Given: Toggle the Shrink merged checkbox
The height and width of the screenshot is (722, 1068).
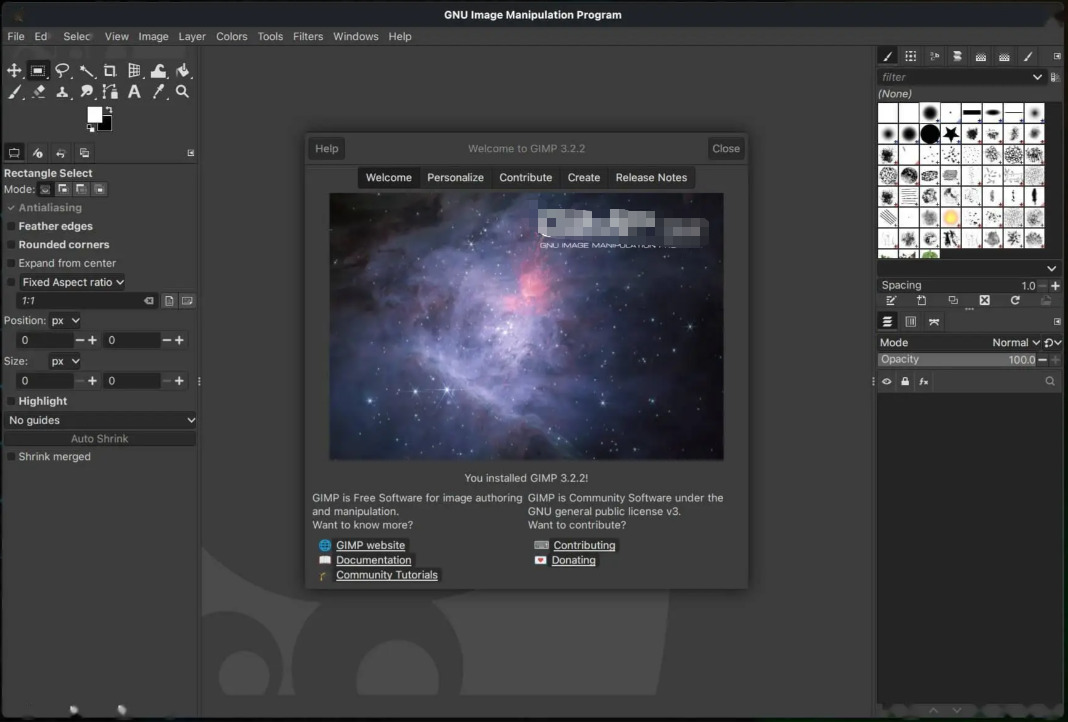Looking at the screenshot, I should click(x=11, y=456).
